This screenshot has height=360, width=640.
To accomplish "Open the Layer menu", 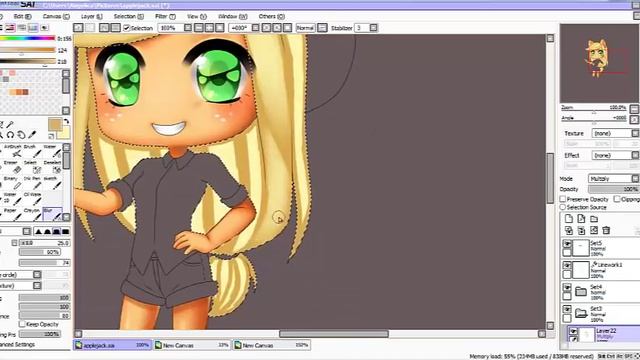I will (91, 16).
